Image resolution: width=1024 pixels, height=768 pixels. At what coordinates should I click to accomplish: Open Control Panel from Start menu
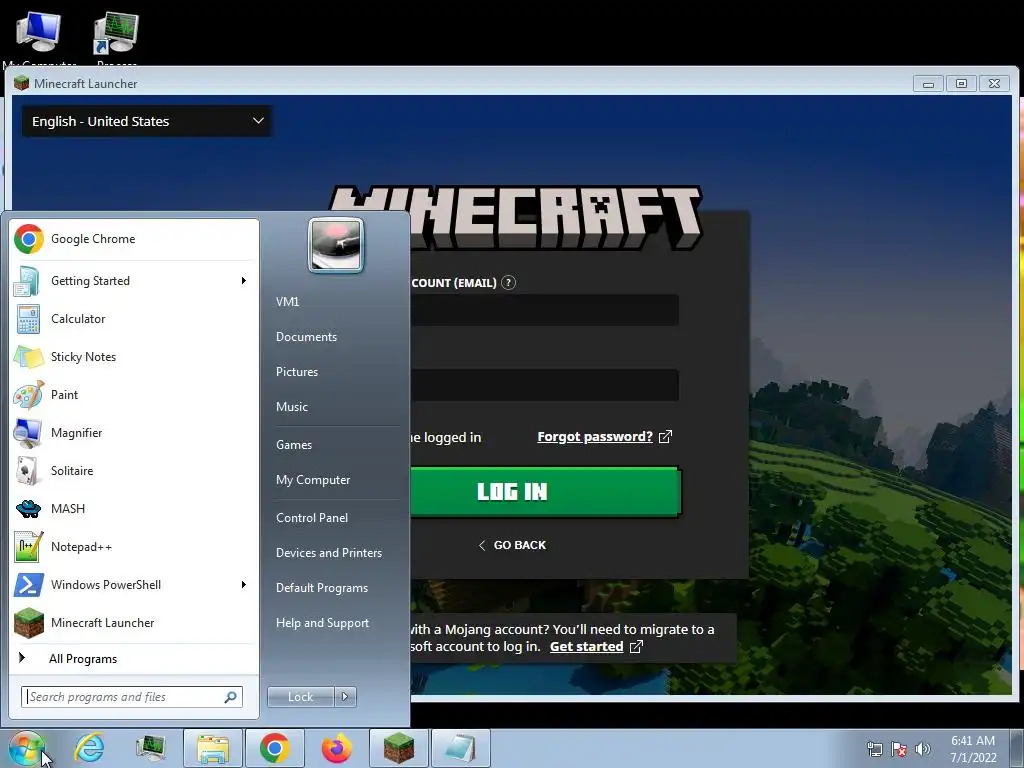pyautogui.click(x=312, y=518)
